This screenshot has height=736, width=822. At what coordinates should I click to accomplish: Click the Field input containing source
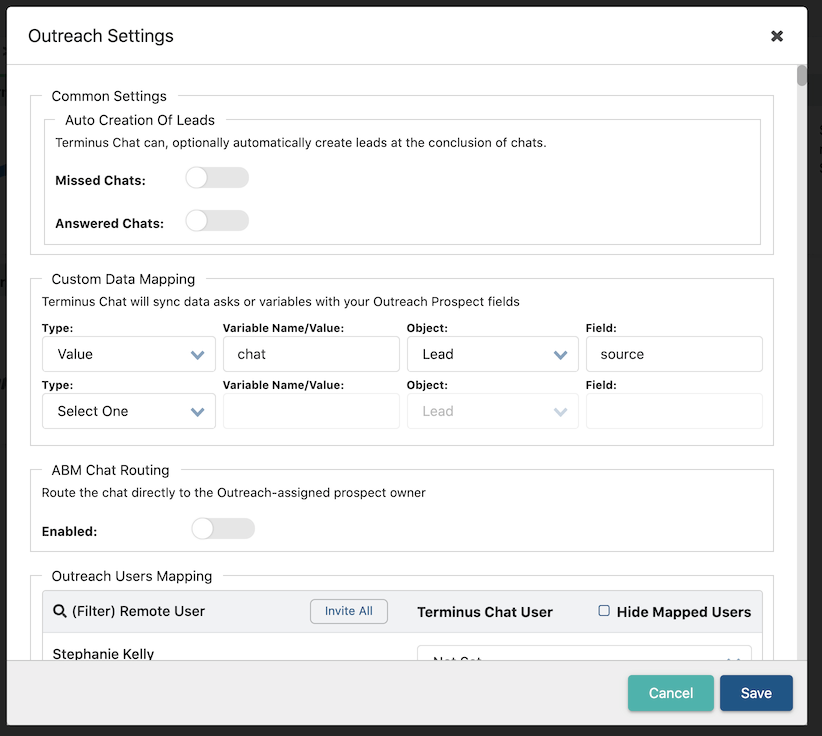(x=674, y=354)
